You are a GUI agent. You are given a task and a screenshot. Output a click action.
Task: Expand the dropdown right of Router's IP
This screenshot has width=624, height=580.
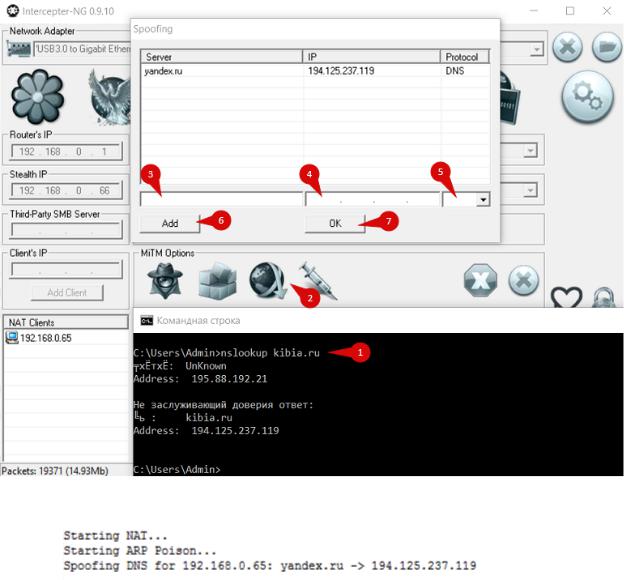(x=530, y=150)
